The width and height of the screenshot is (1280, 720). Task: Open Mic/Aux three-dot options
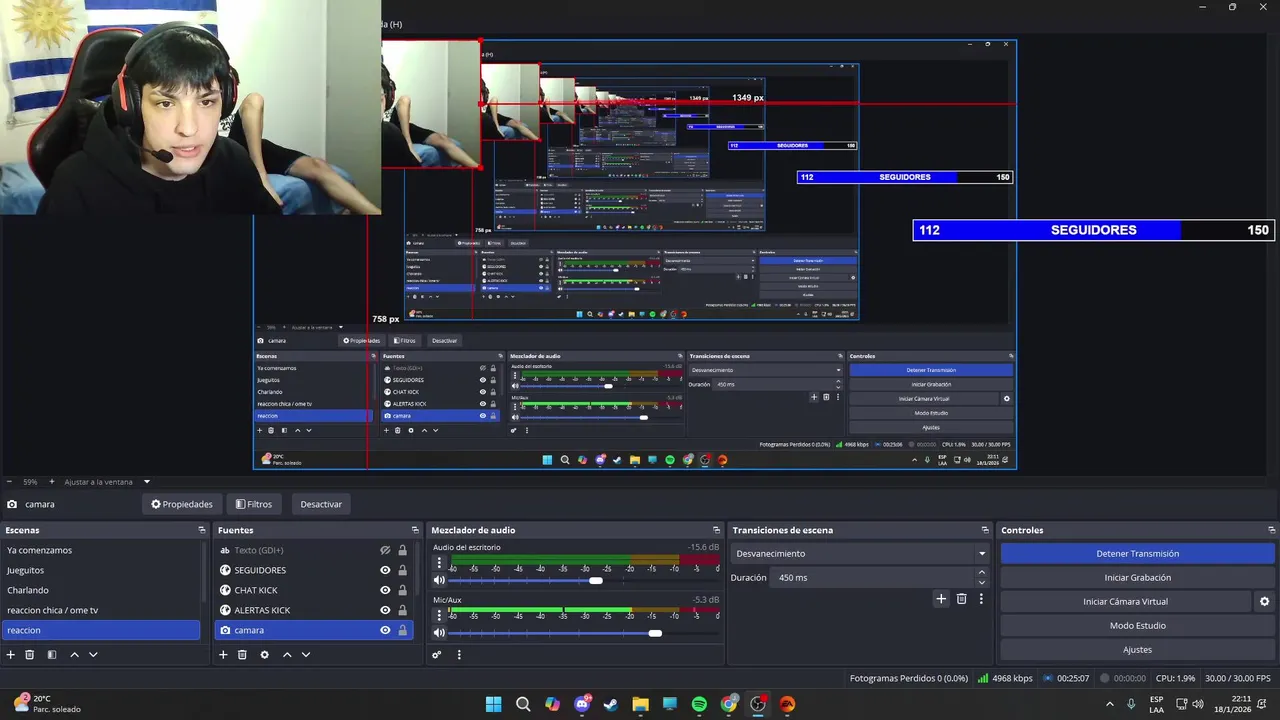tap(438, 616)
